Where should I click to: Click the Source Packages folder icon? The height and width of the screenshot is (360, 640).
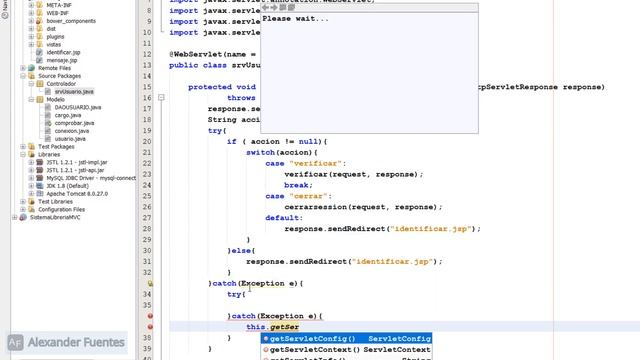click(31, 76)
